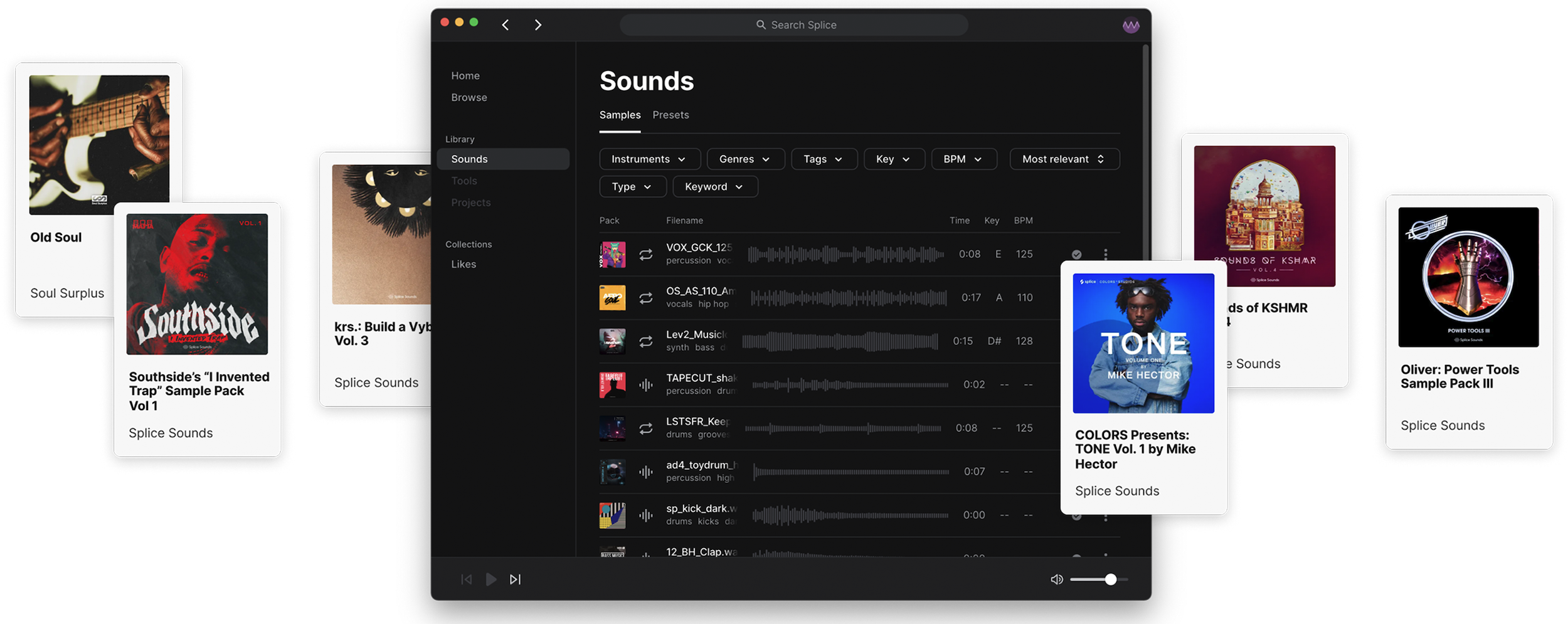
Task: Click loop icon on OS_AS_110 row
Action: (645, 297)
